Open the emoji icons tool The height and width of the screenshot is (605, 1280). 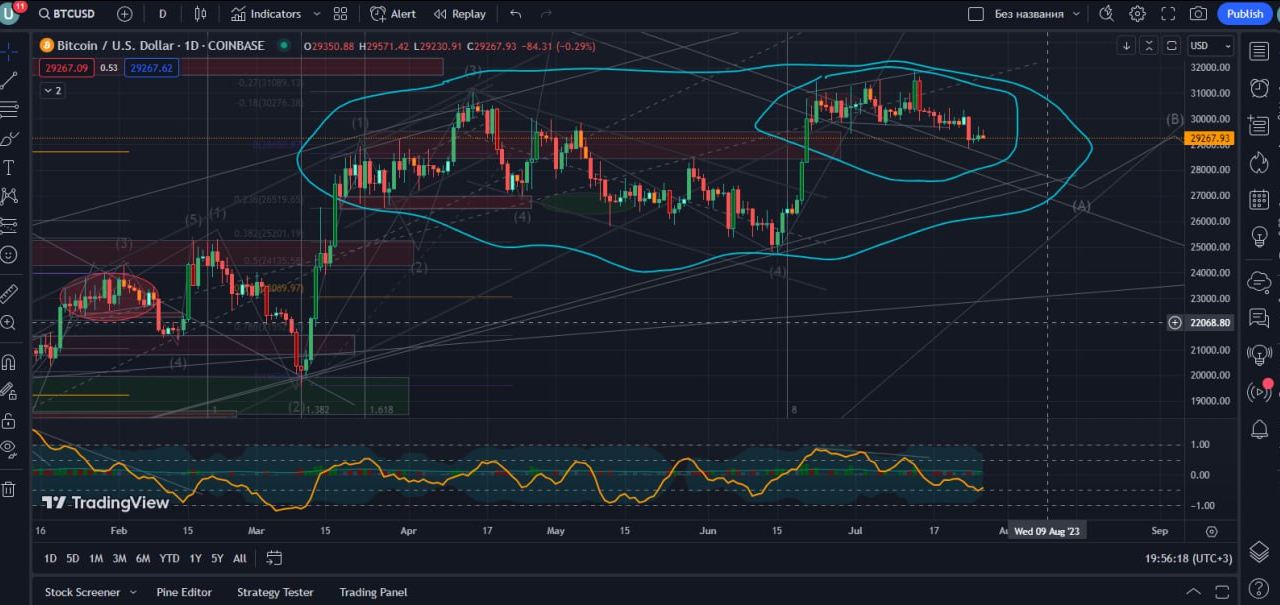[x=9, y=254]
